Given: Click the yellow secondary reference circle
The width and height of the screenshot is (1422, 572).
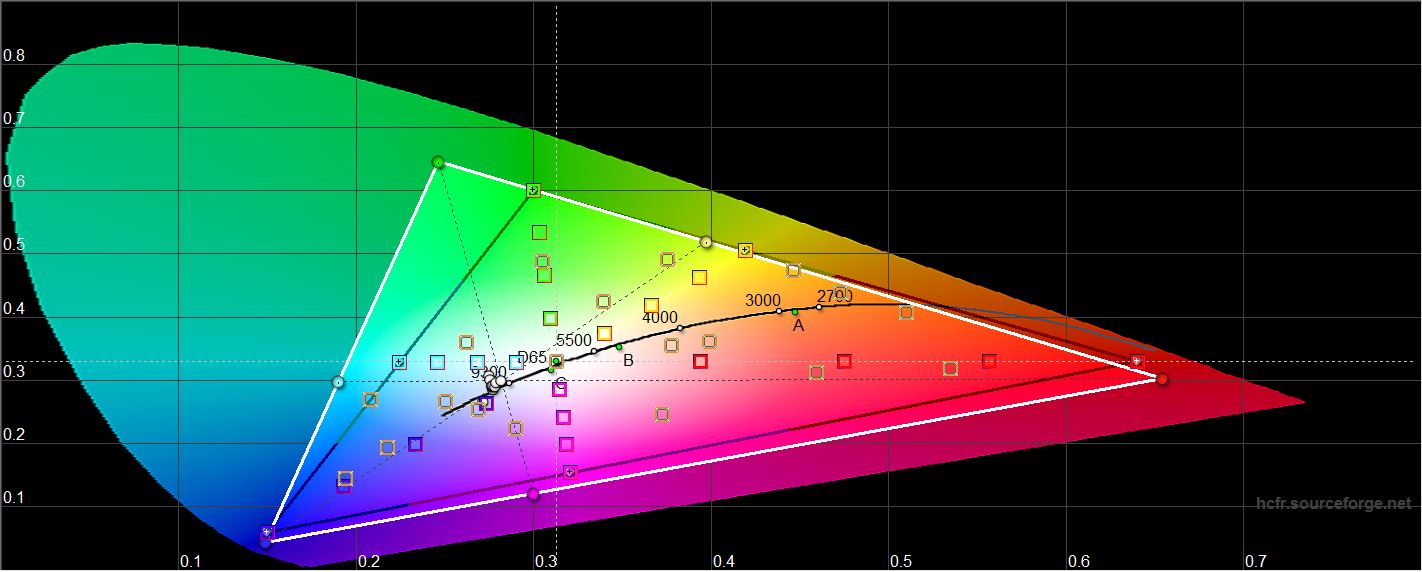Looking at the screenshot, I should pyautogui.click(x=706, y=242).
